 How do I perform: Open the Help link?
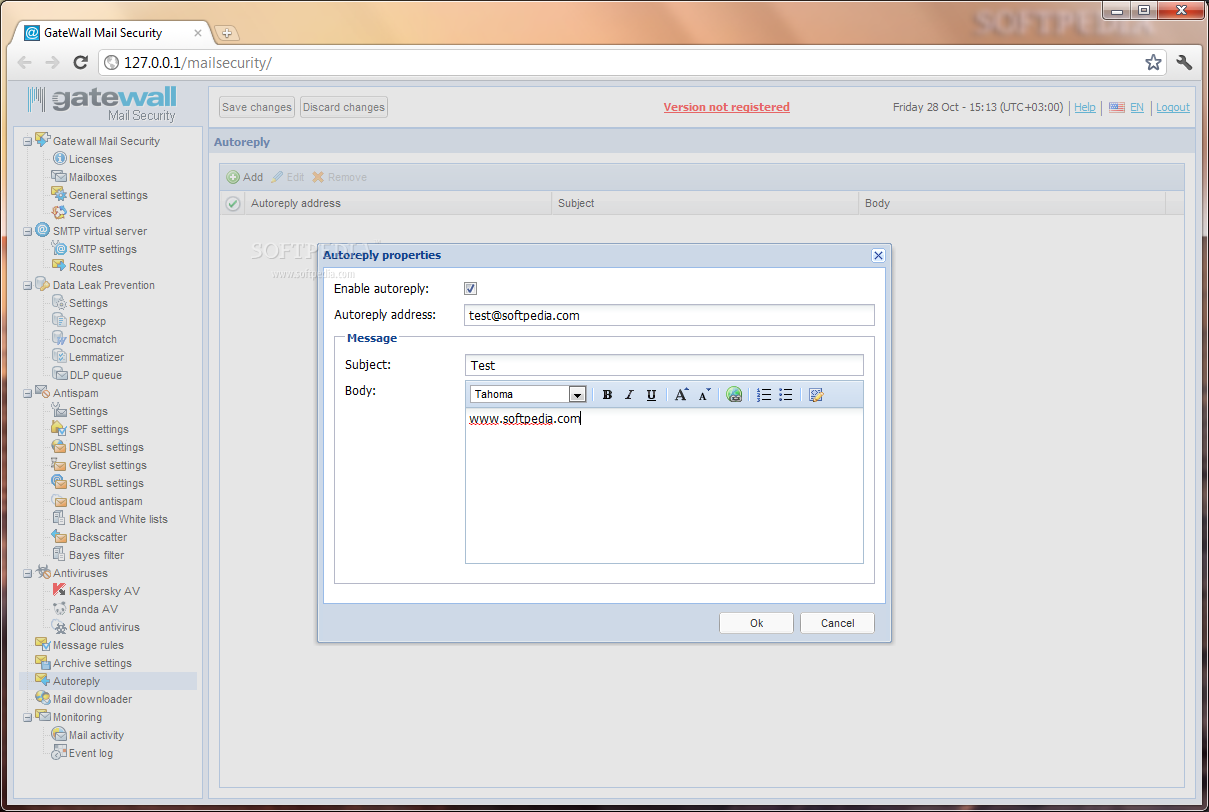(1085, 107)
